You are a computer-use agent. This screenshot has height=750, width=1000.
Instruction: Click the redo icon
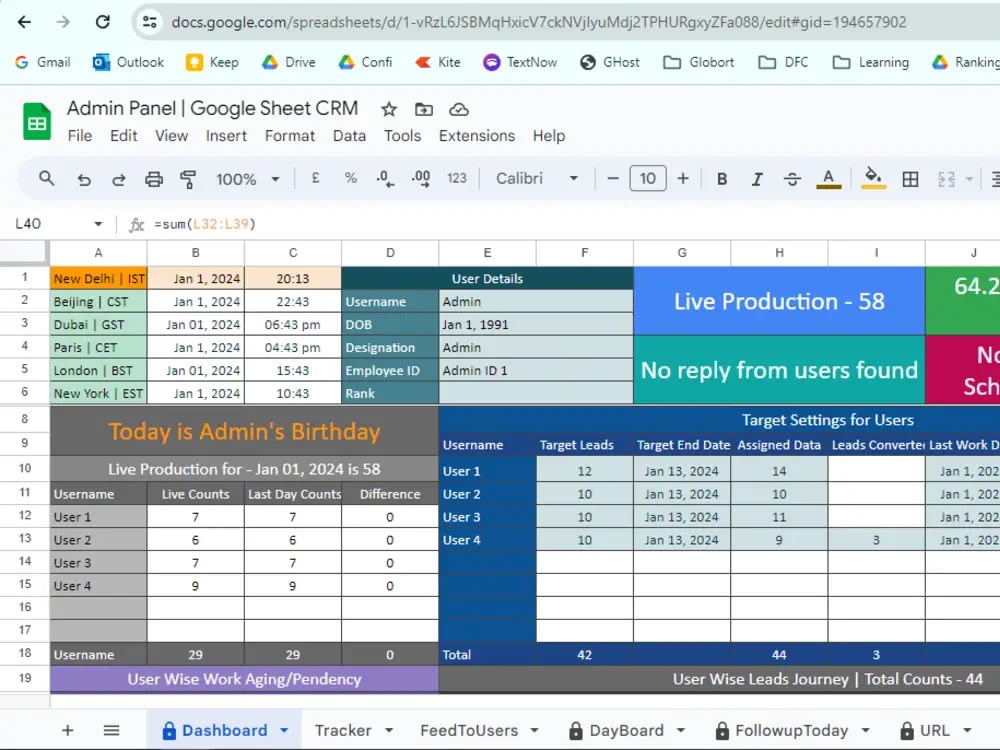[119, 179]
